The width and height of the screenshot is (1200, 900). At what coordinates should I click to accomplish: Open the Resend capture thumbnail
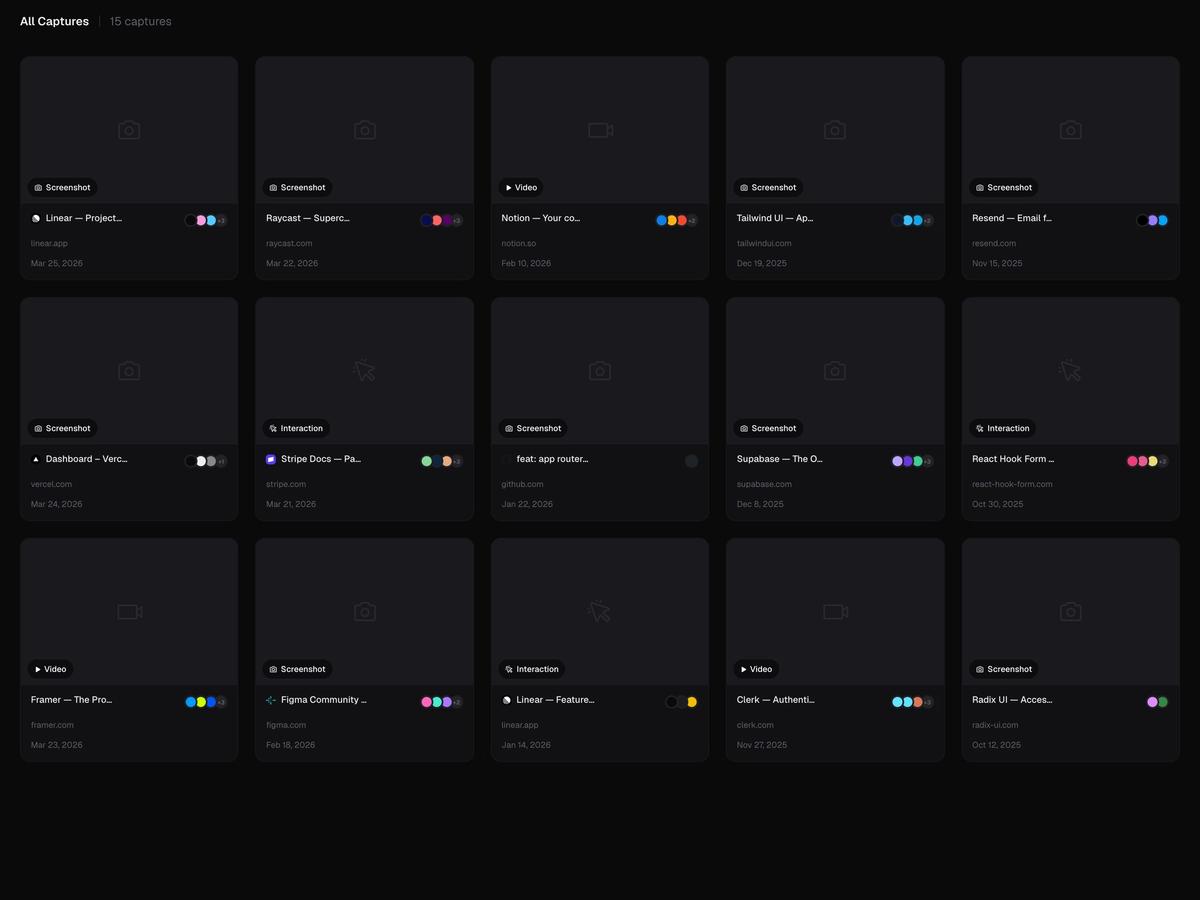click(x=1070, y=130)
